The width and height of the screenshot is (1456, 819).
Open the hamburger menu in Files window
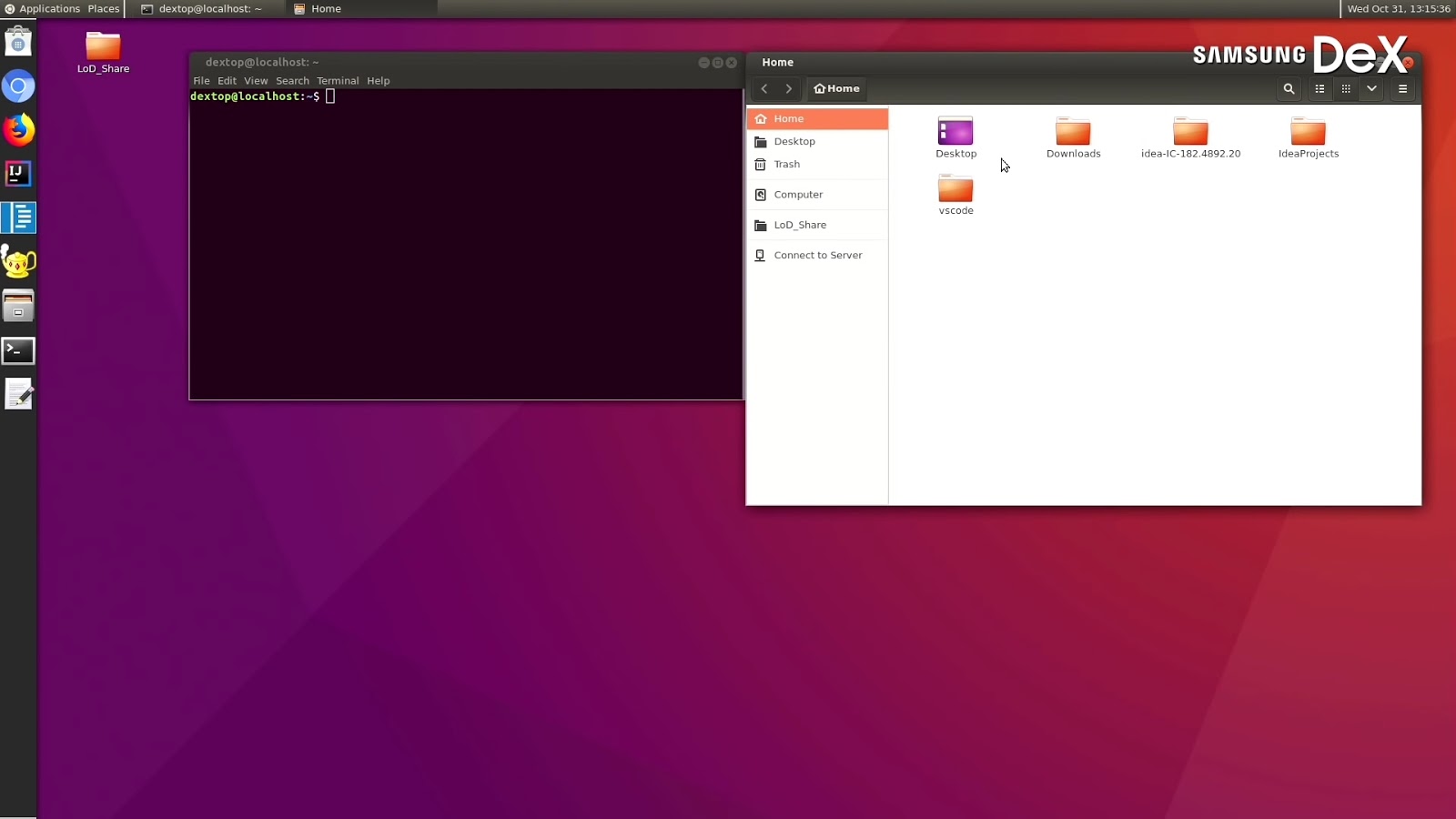[1402, 89]
